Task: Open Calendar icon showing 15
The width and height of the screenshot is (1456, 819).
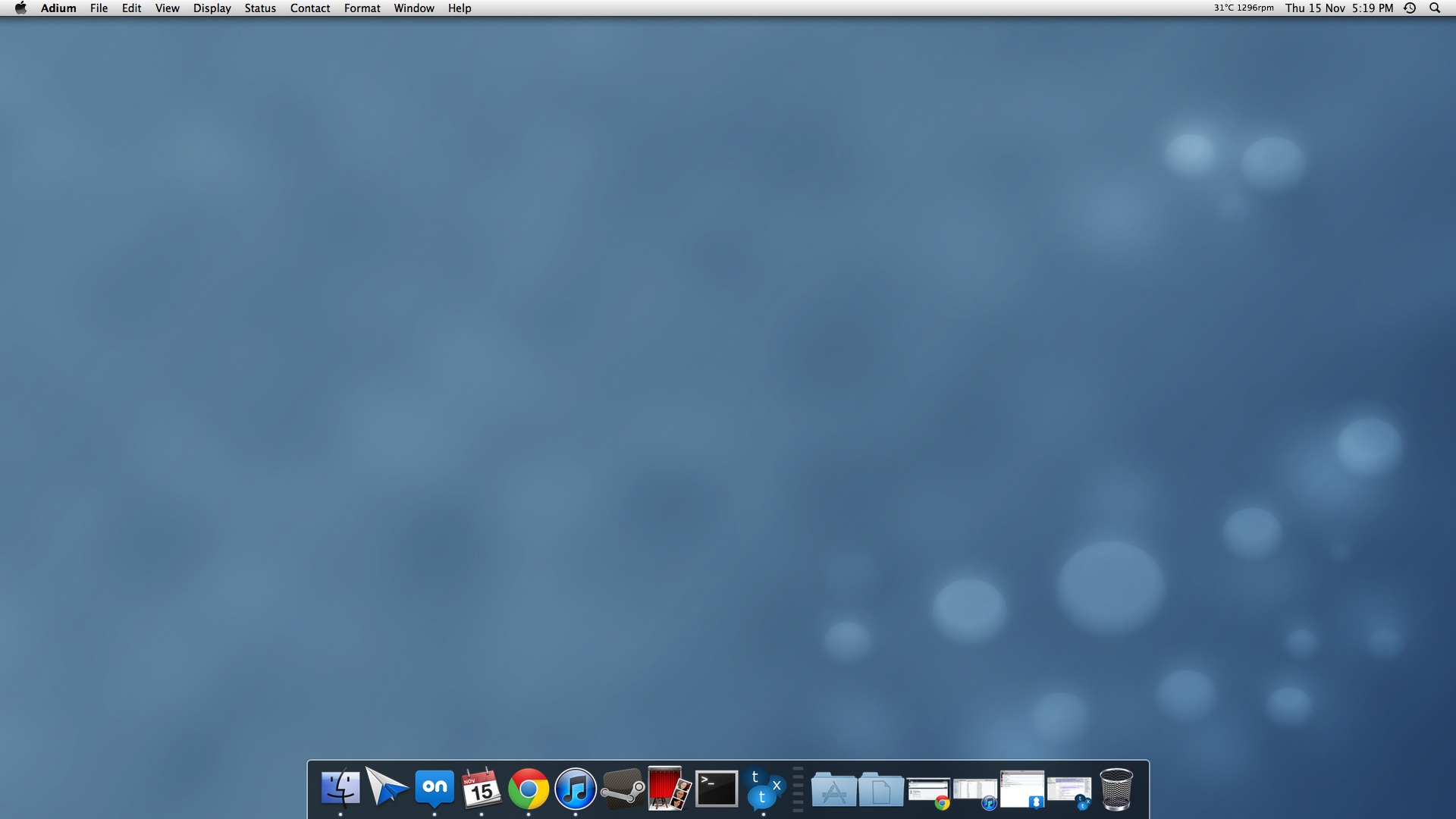Action: pyautogui.click(x=482, y=789)
